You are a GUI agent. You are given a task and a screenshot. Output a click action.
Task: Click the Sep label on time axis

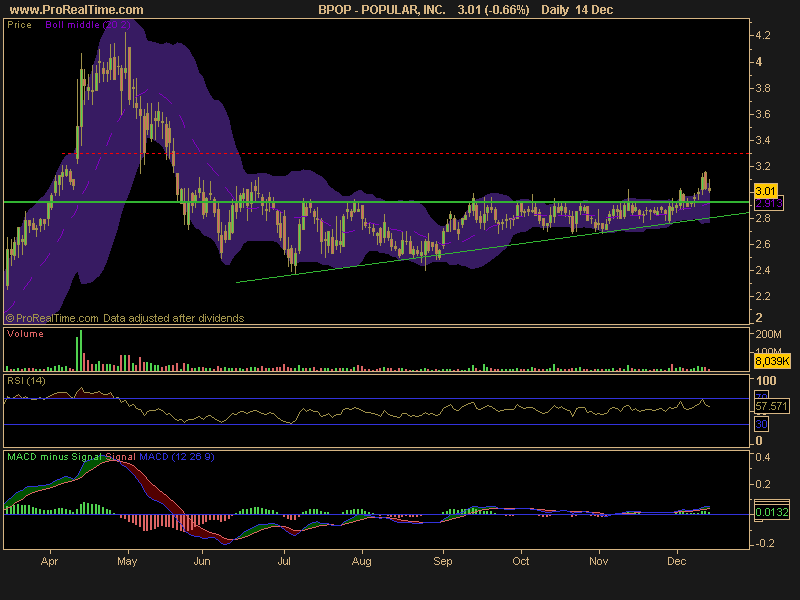pyautogui.click(x=443, y=561)
